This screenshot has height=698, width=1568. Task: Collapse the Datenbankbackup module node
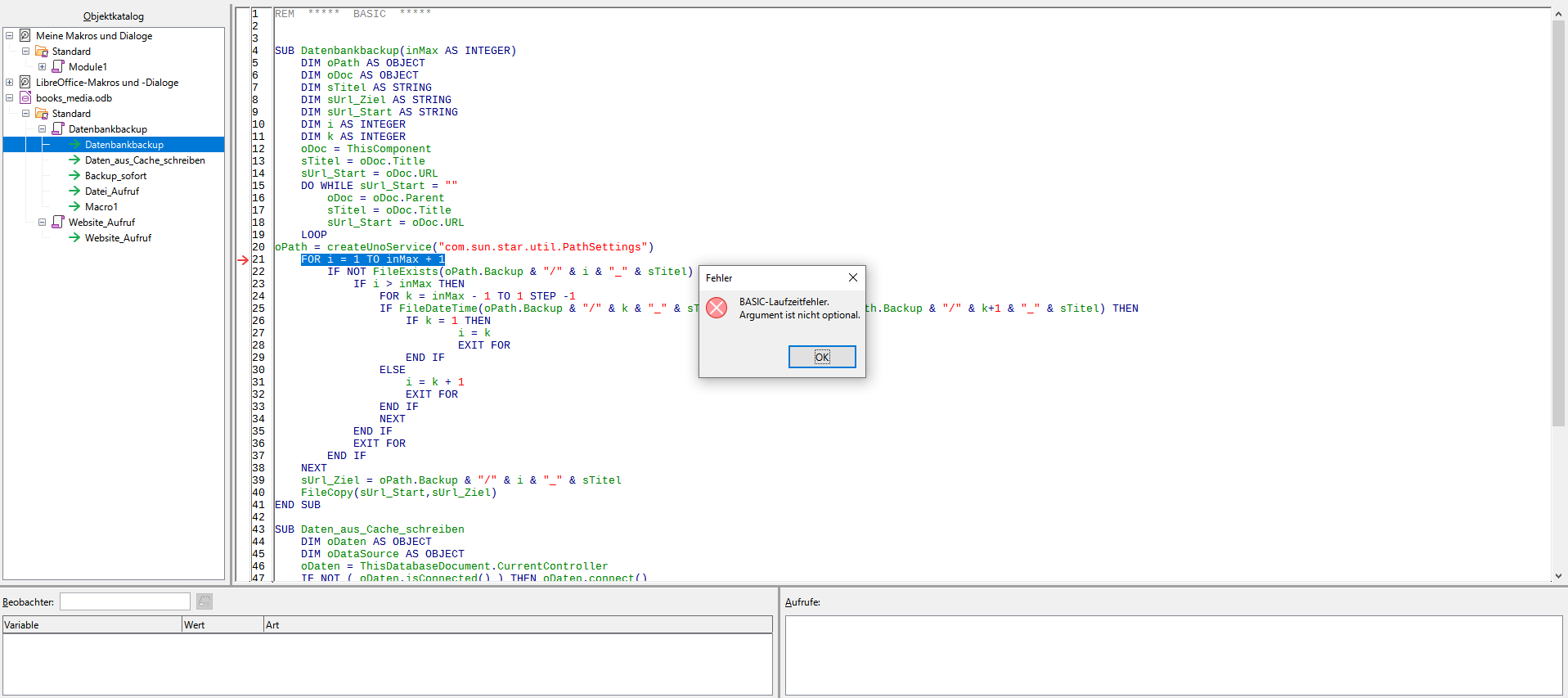coord(43,129)
